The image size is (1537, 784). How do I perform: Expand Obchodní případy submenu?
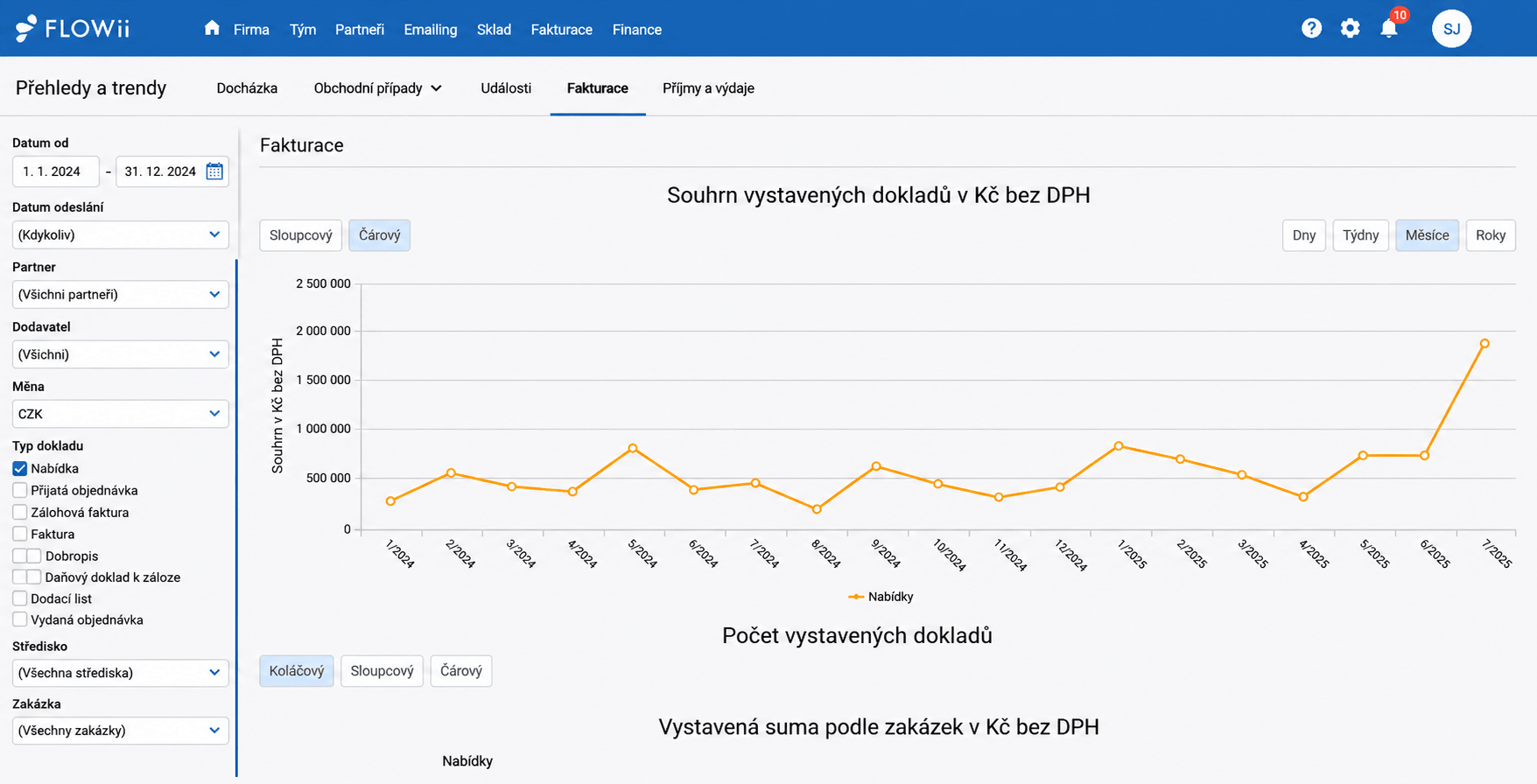(377, 88)
